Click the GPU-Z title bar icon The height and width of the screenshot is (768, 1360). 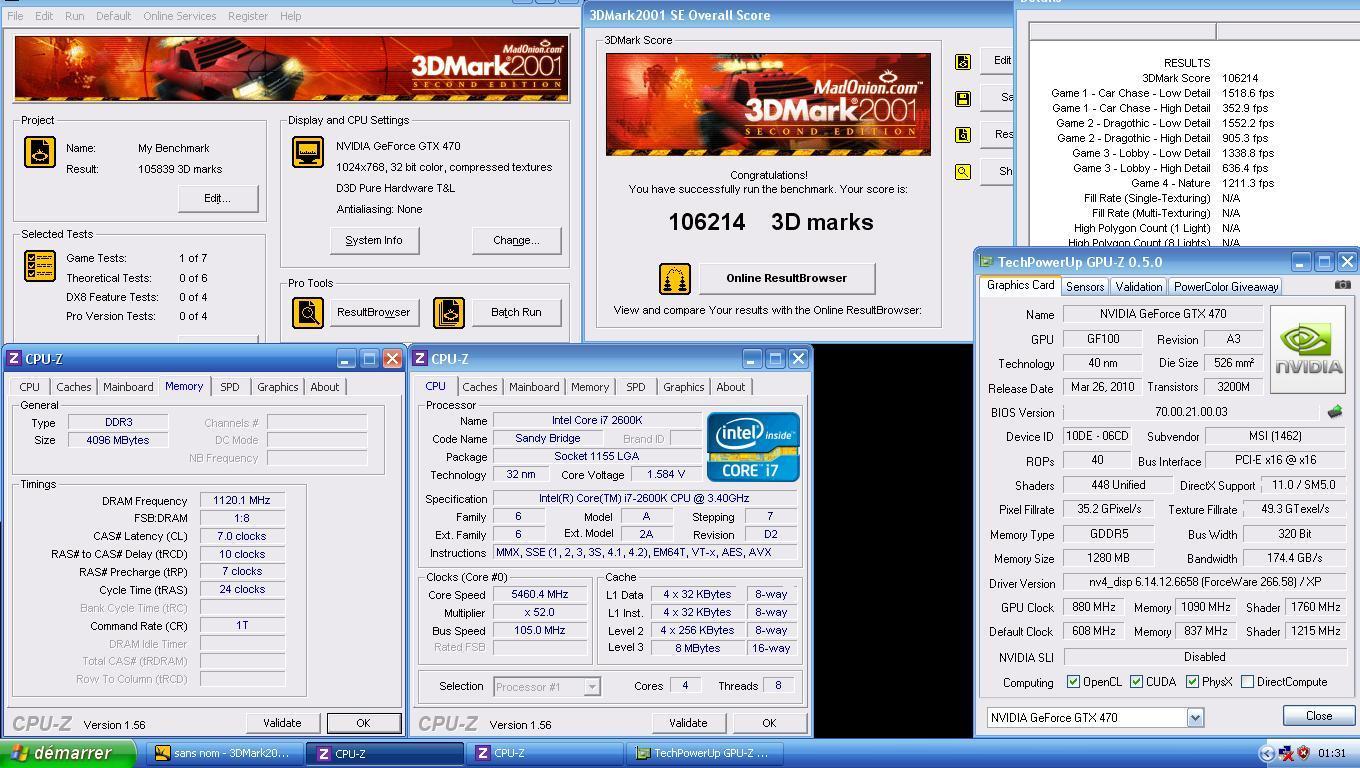(x=987, y=262)
